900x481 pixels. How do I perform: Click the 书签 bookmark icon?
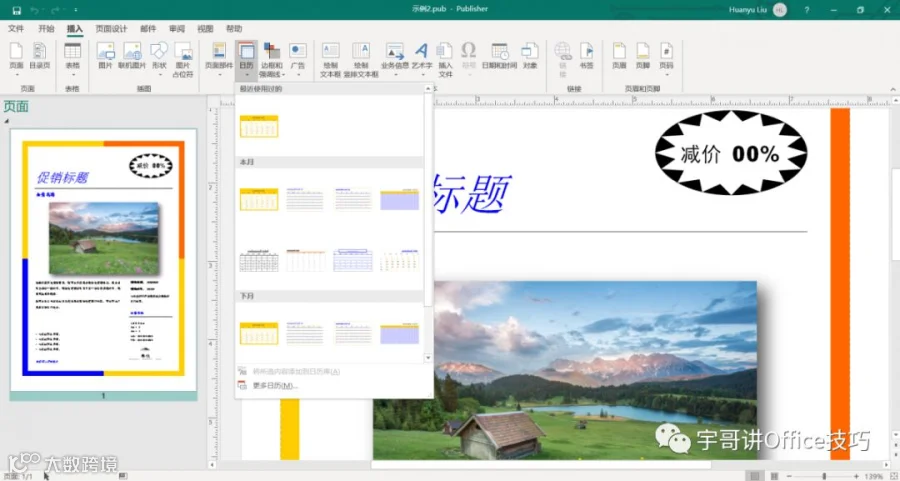point(586,56)
